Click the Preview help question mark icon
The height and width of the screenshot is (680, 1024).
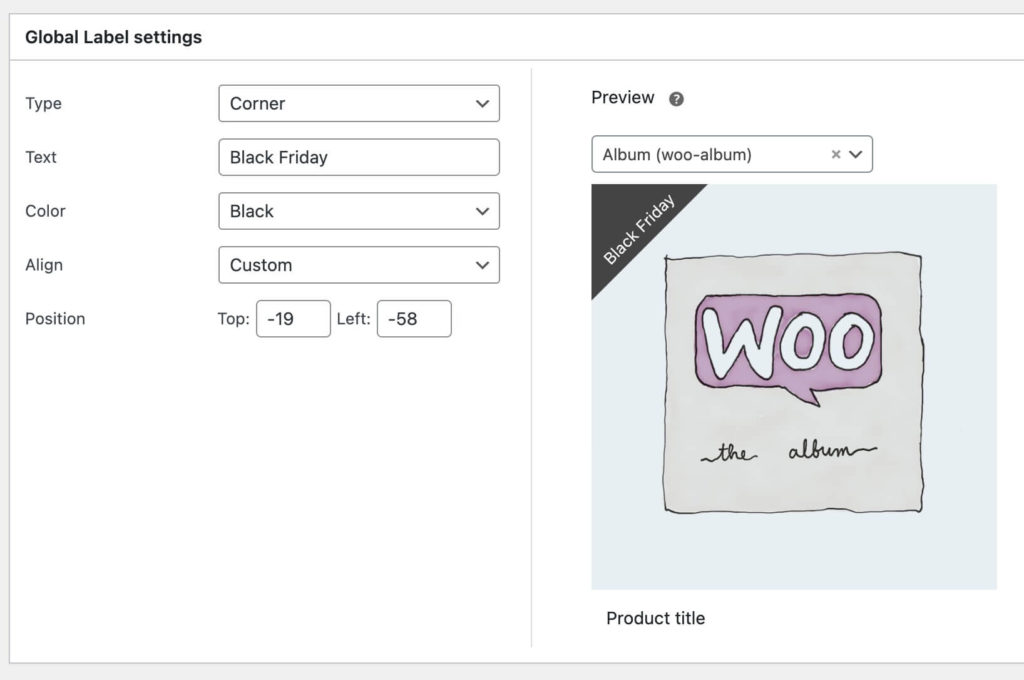[x=677, y=99]
